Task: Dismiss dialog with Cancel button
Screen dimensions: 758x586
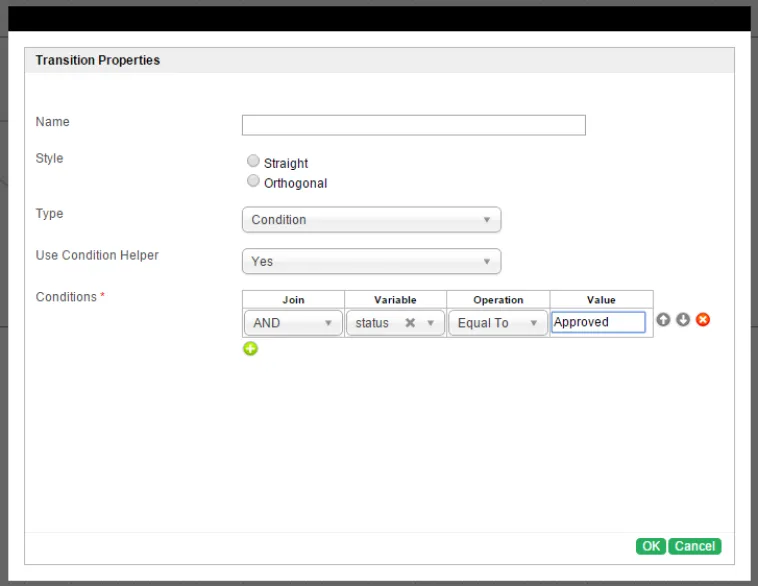Action: (695, 546)
